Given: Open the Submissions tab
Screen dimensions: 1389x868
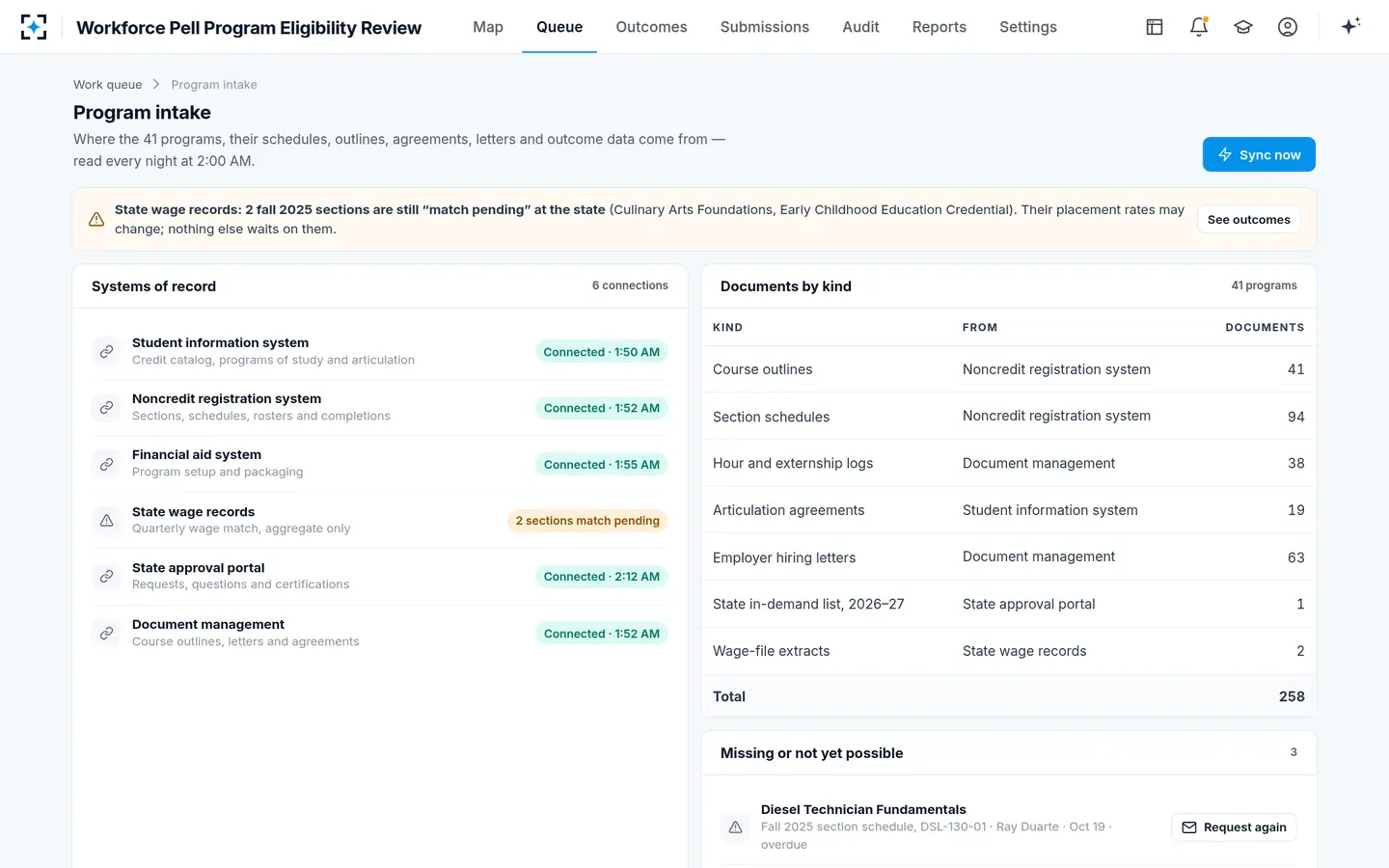Looking at the screenshot, I should click(765, 27).
